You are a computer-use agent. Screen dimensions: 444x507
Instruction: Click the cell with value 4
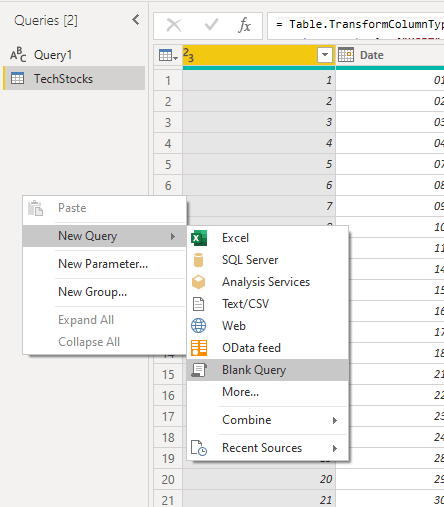pos(259,143)
